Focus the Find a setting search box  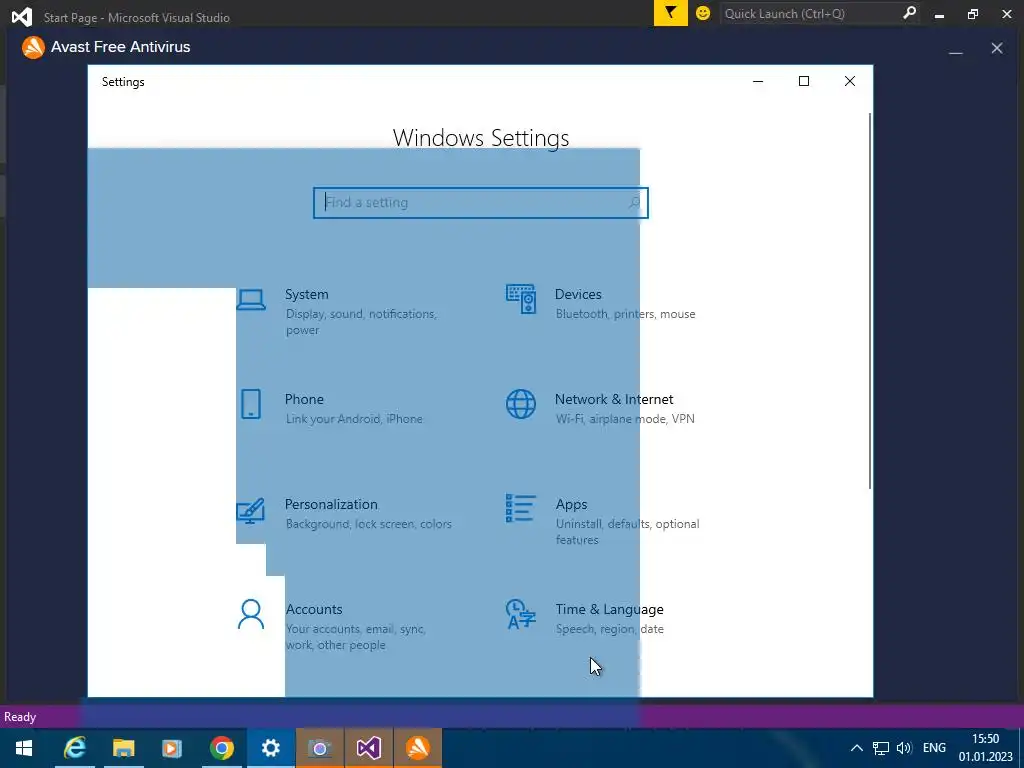point(481,202)
